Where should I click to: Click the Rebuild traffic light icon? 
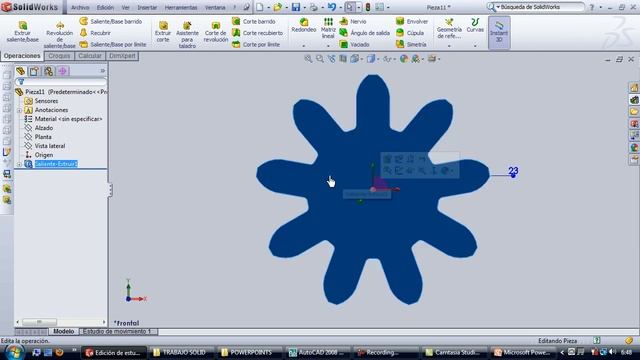pyautogui.click(x=368, y=7)
